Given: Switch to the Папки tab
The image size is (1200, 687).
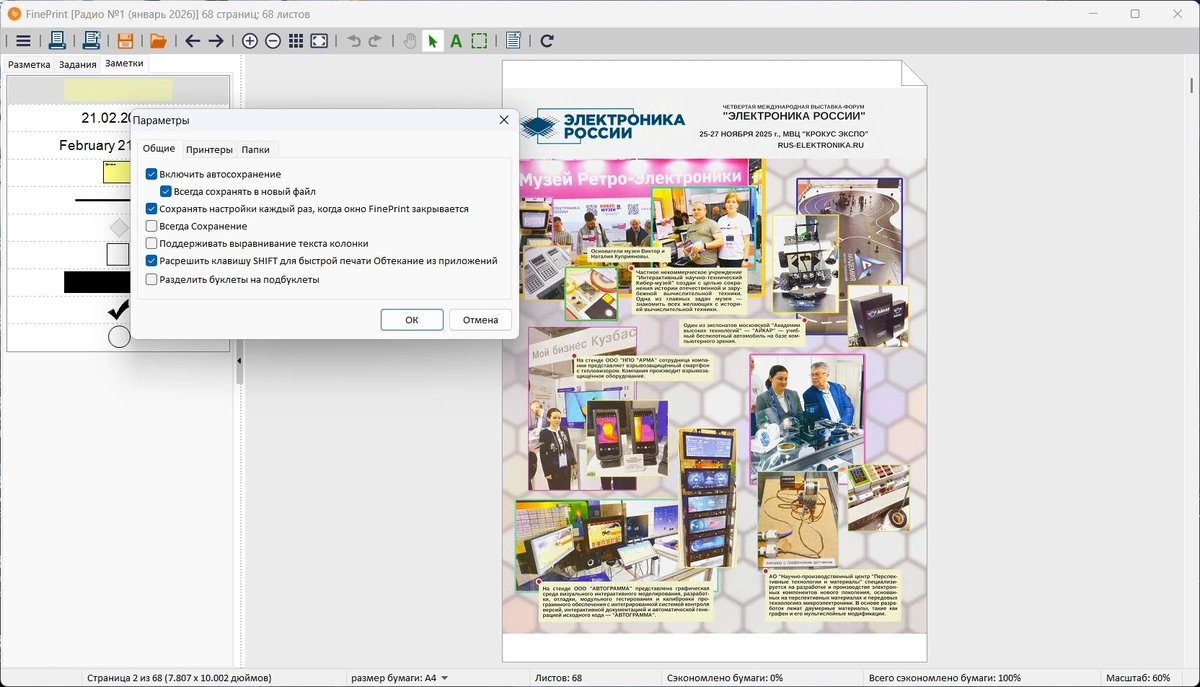Looking at the screenshot, I should click(255, 149).
